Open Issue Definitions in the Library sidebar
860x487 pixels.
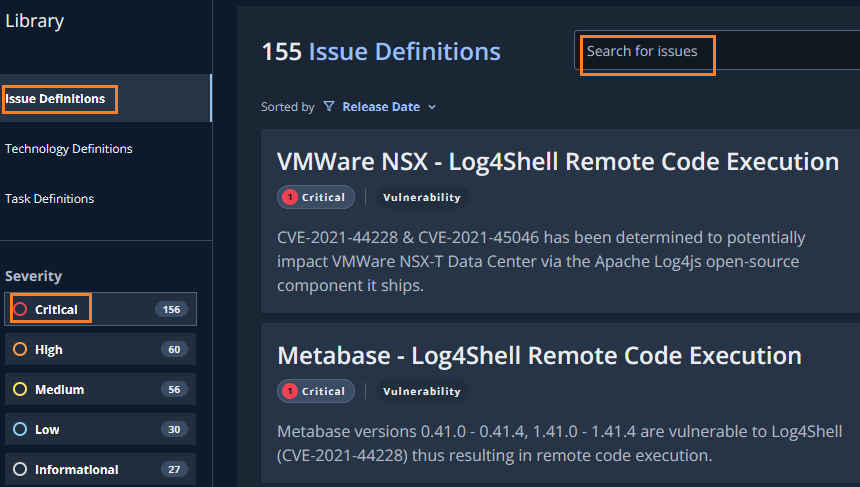point(55,99)
